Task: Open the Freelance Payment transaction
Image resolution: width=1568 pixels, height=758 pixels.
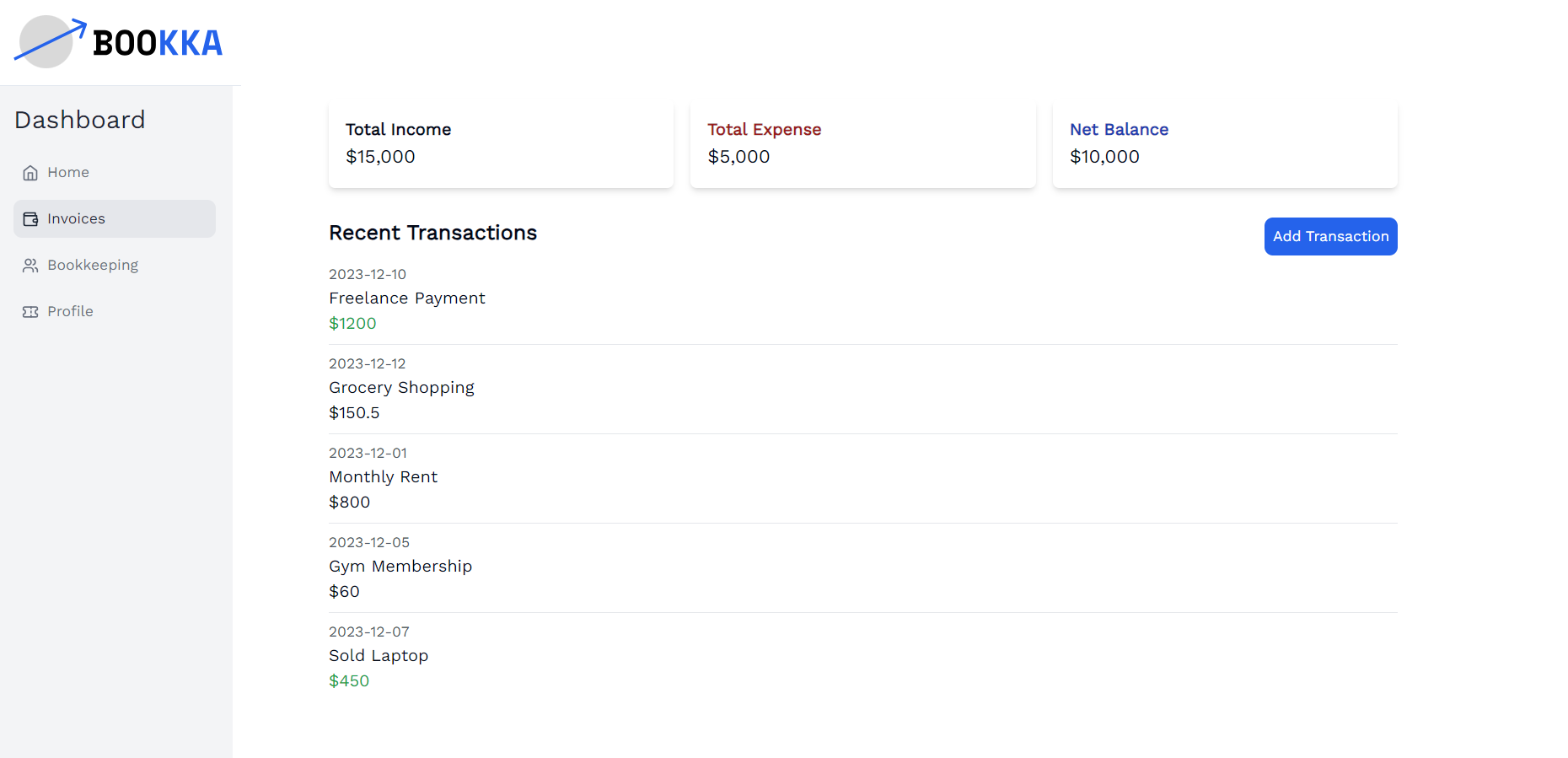Action: tap(407, 298)
